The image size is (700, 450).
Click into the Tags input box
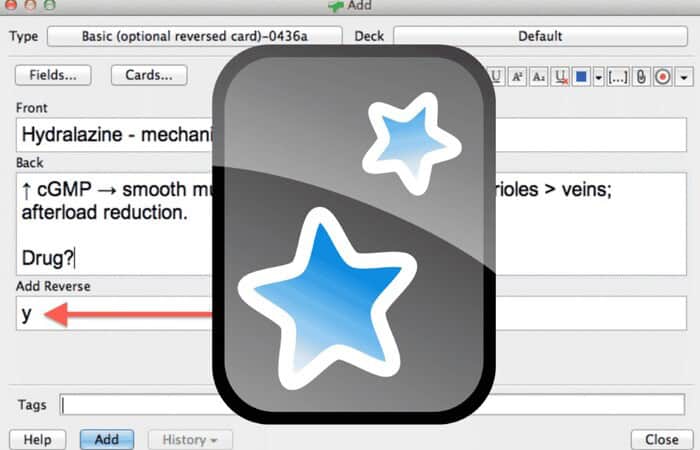pyautogui.click(x=372, y=404)
